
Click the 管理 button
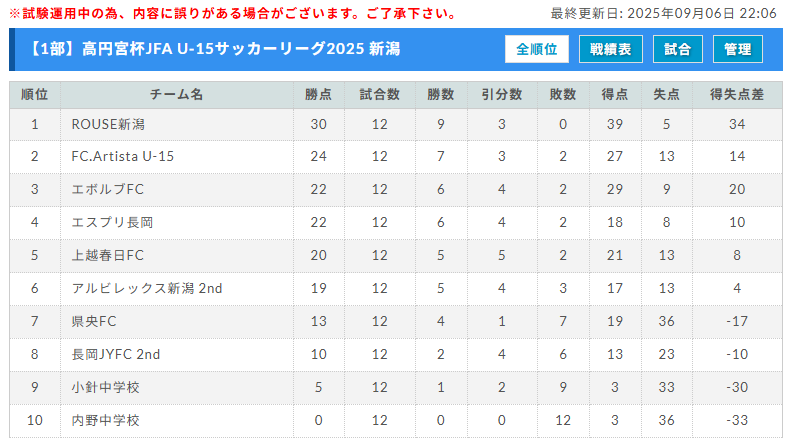pyautogui.click(x=738, y=49)
